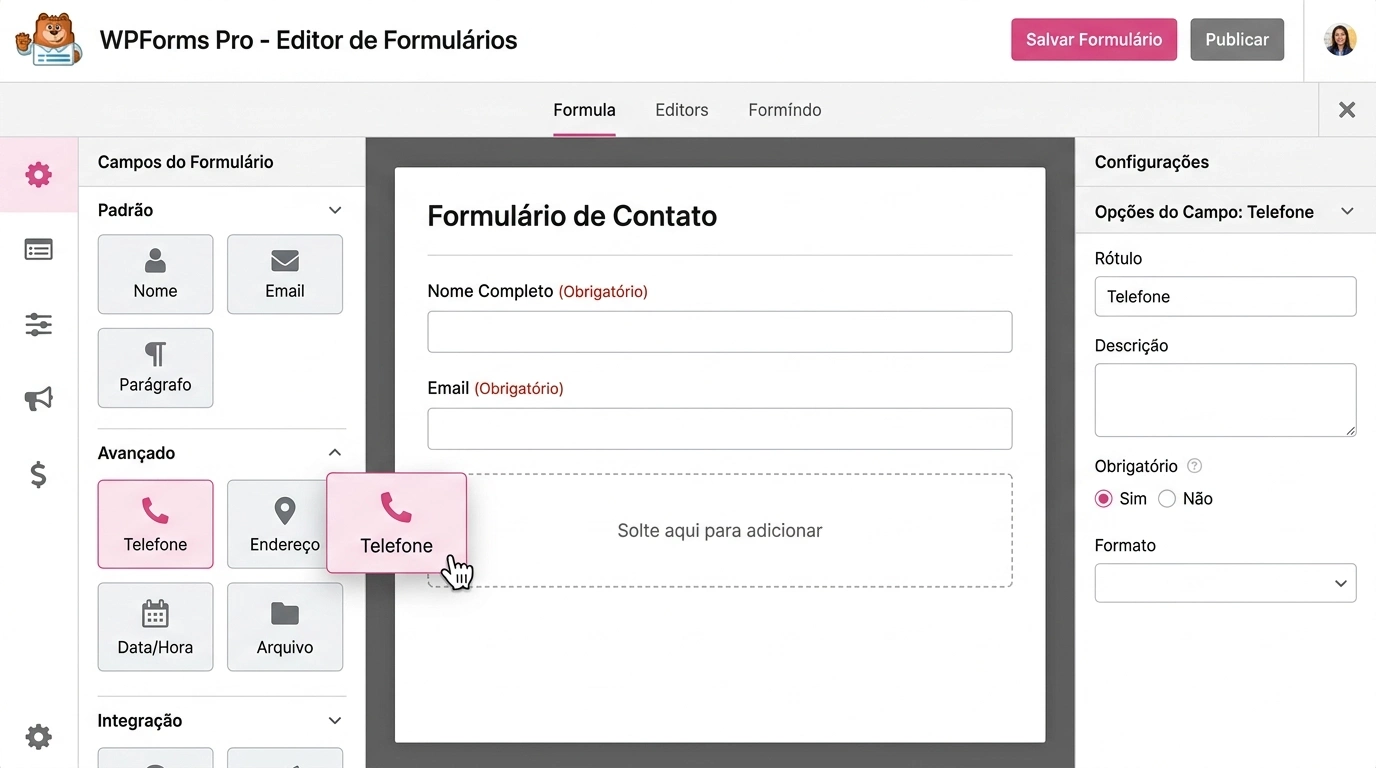Close the form editor with the X
This screenshot has width=1376, height=768.
(1347, 110)
